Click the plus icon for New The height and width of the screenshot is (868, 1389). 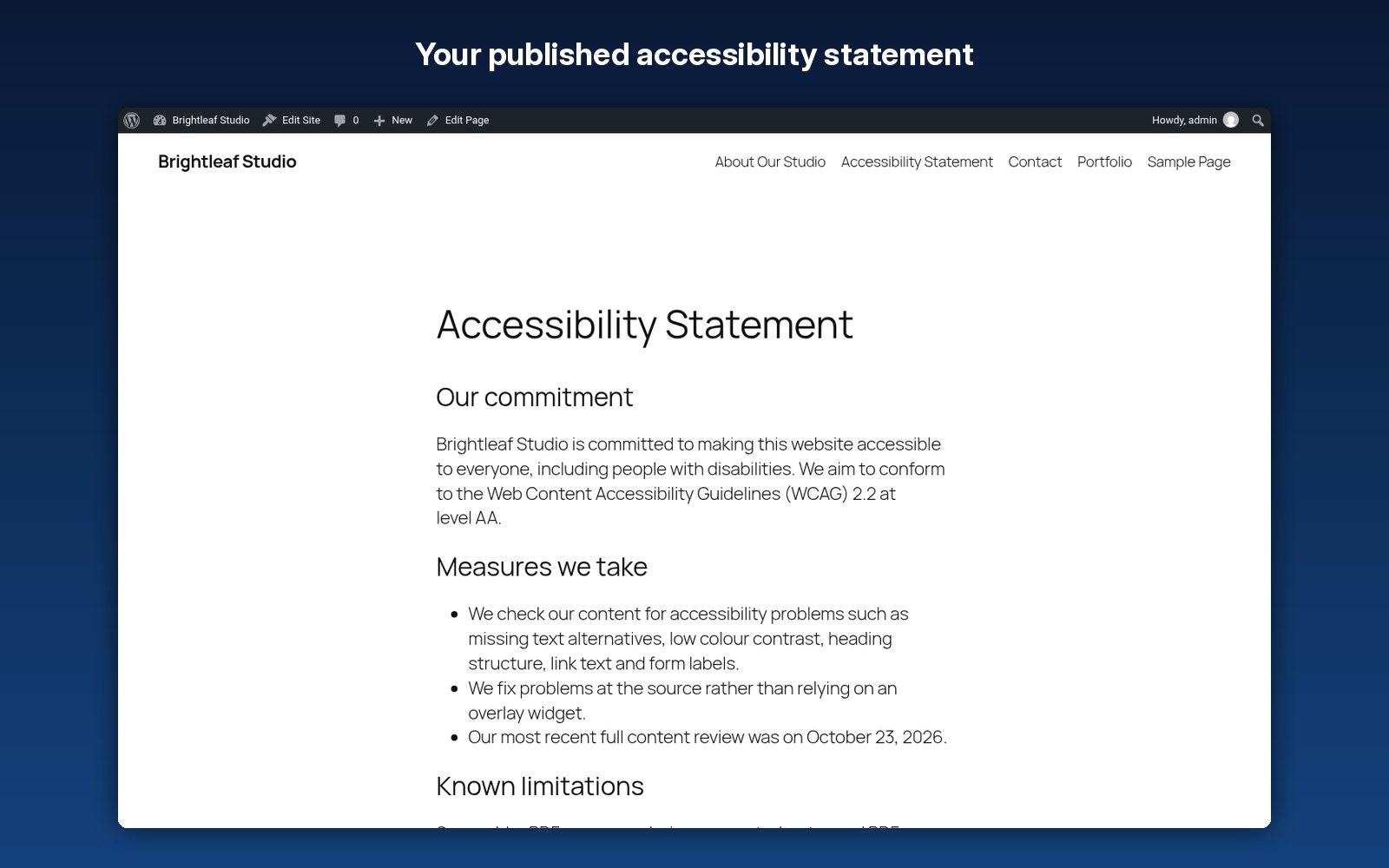(x=379, y=121)
